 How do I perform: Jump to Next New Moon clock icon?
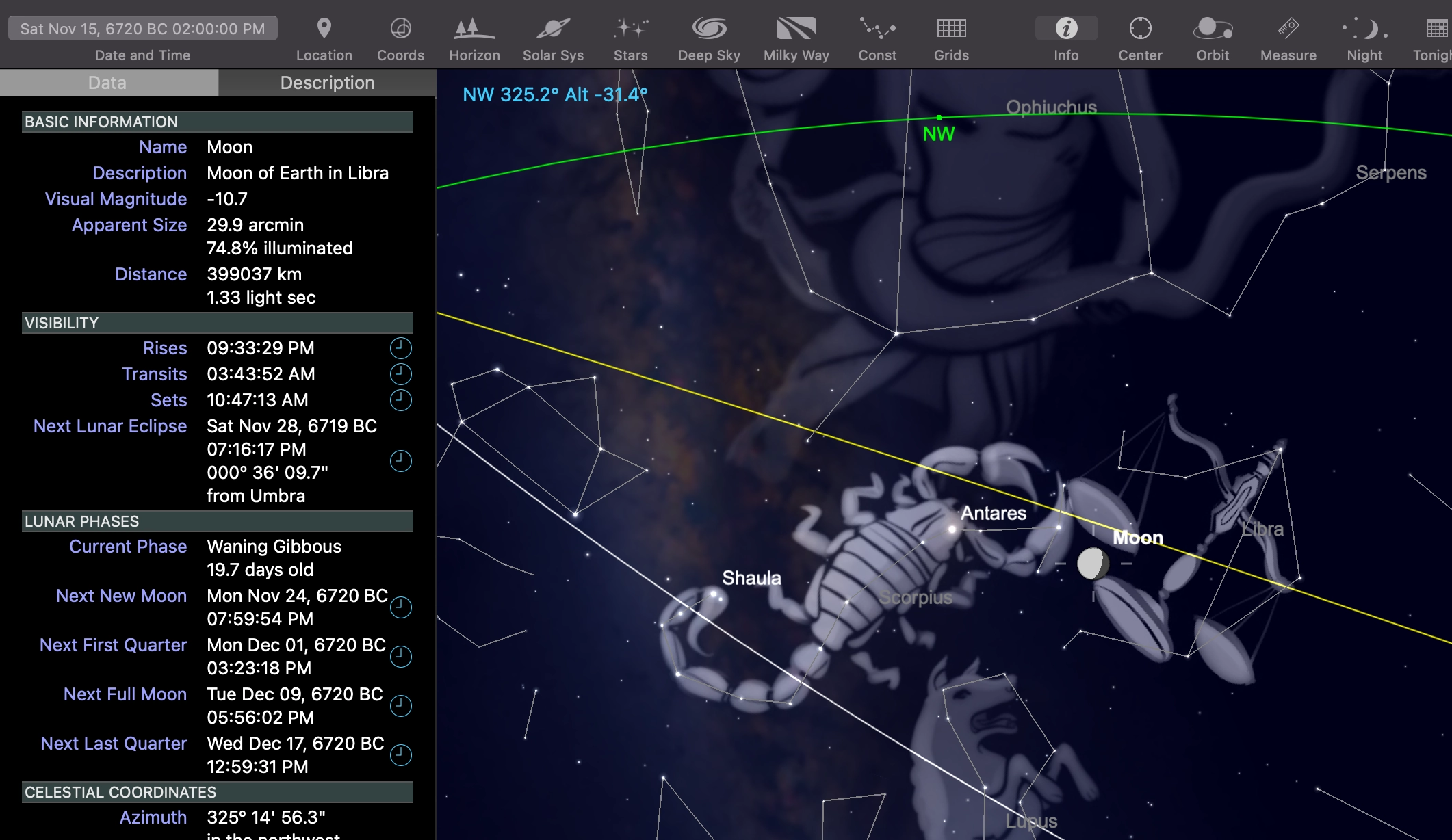click(x=400, y=607)
